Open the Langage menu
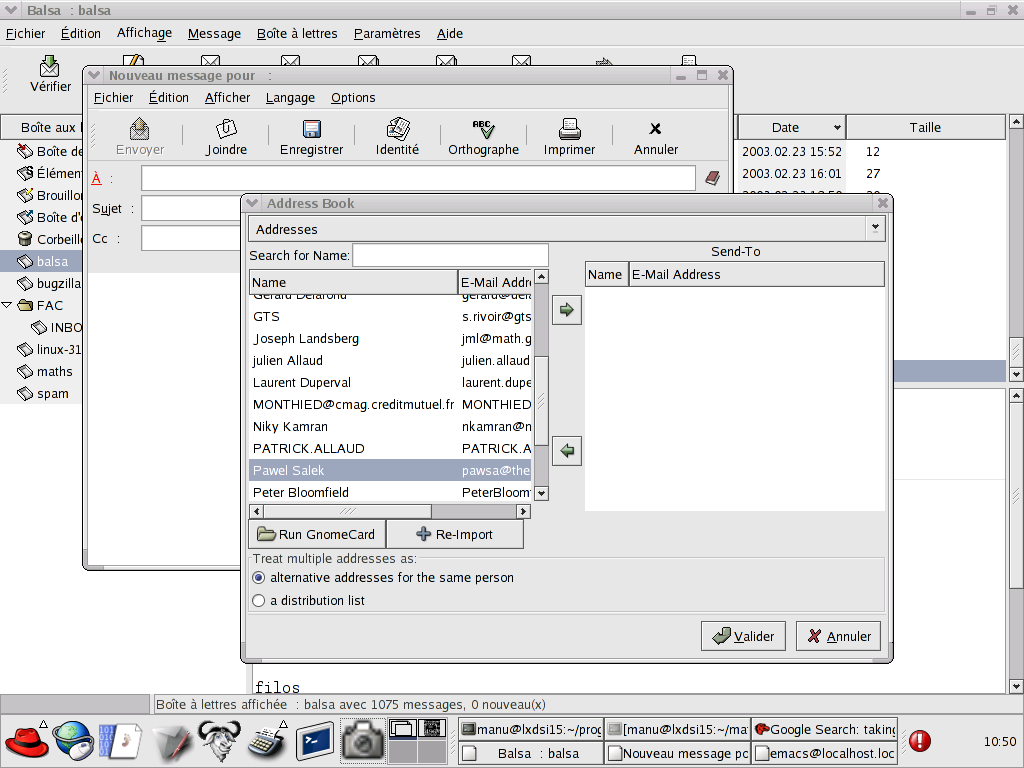Image resolution: width=1024 pixels, height=768 pixels. point(290,97)
